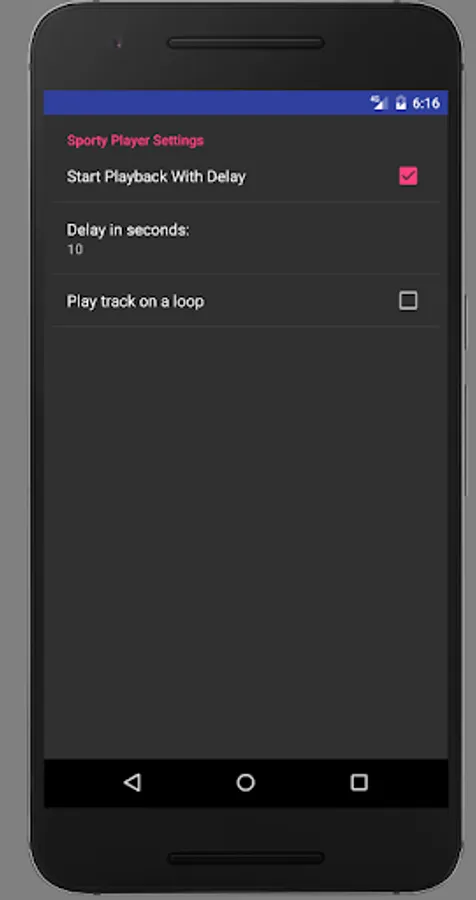
Task: Click the 6:16 clock in status bar
Action: point(426,103)
